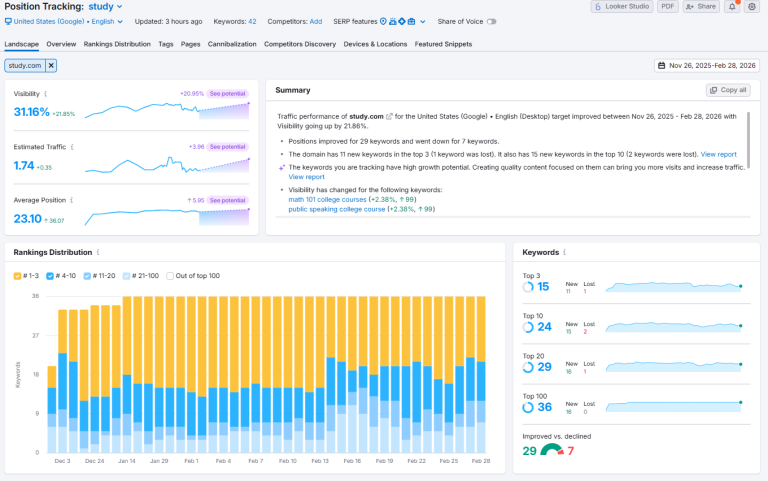Remove the study.com filter chip
Image resolution: width=768 pixels, height=481 pixels.
click(51, 65)
